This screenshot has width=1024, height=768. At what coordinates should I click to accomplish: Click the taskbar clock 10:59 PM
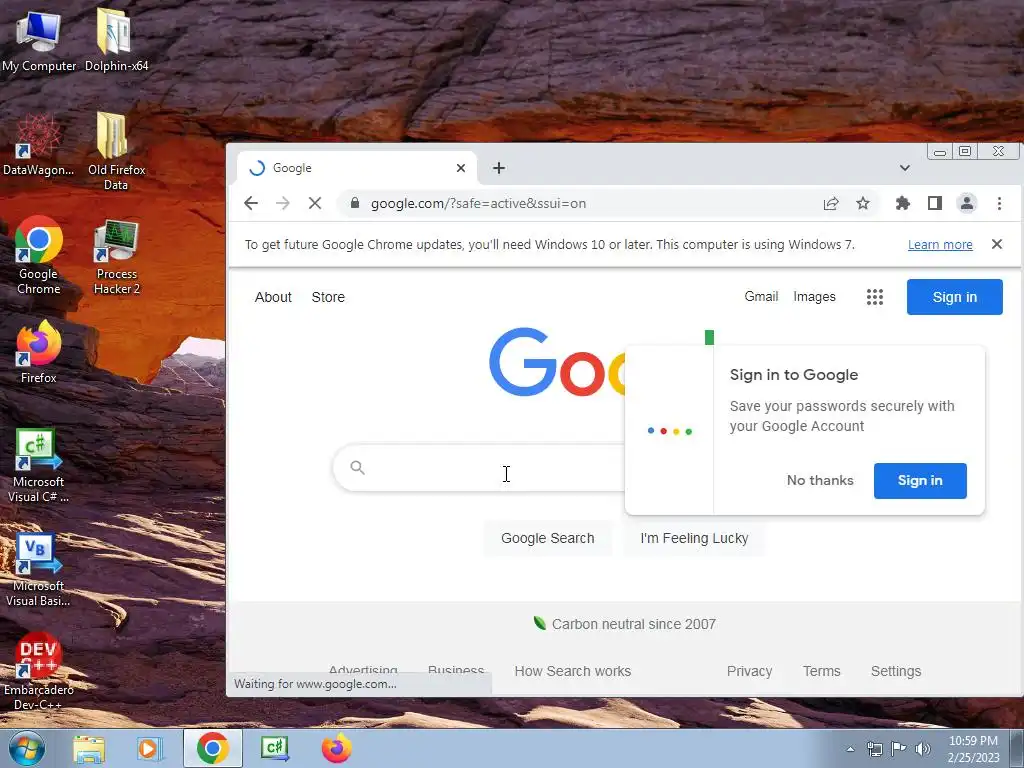point(973,749)
